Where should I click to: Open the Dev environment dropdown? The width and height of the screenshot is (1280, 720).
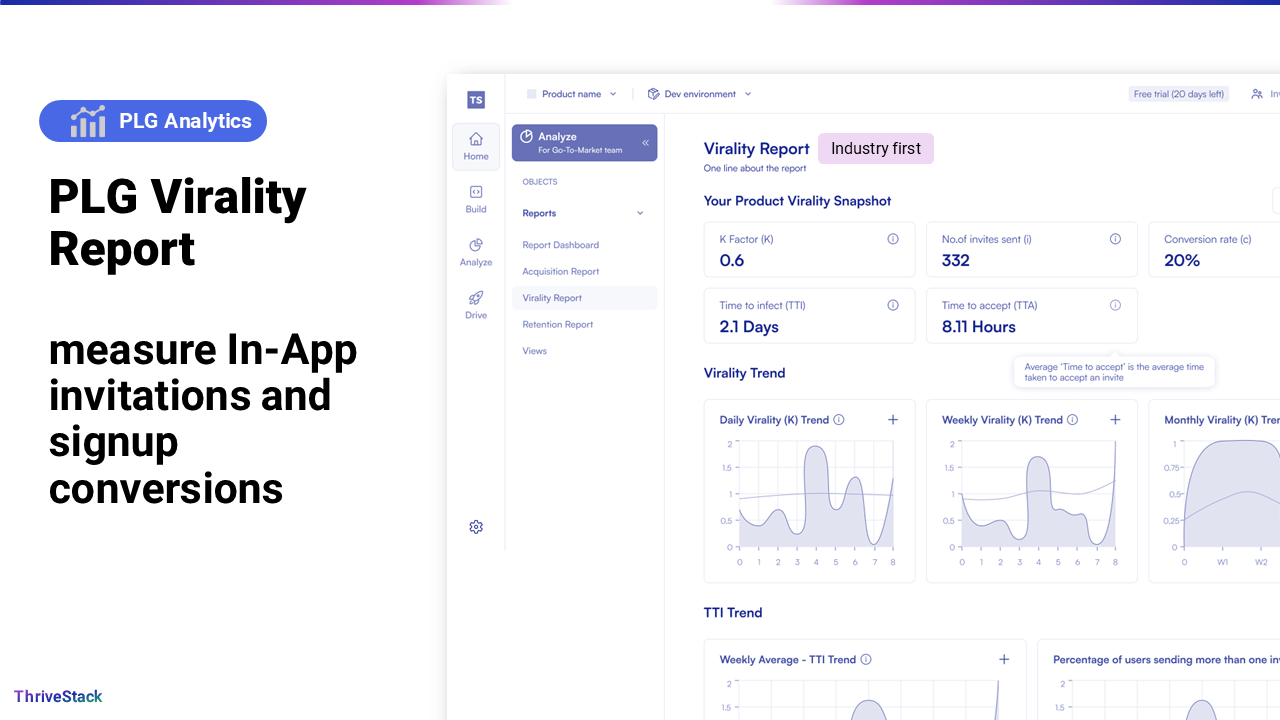click(x=699, y=94)
